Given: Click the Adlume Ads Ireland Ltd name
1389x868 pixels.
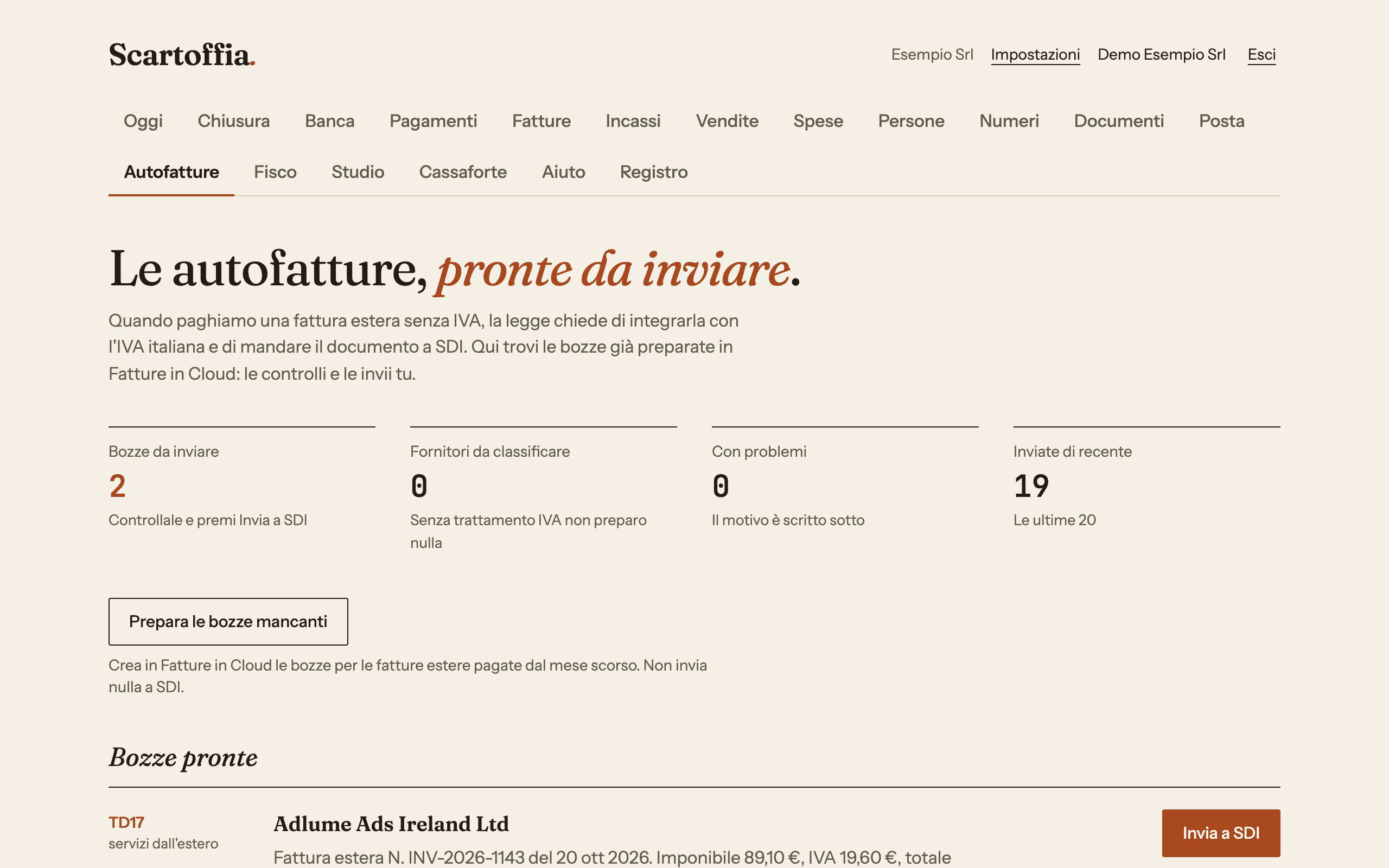Looking at the screenshot, I should (x=391, y=825).
